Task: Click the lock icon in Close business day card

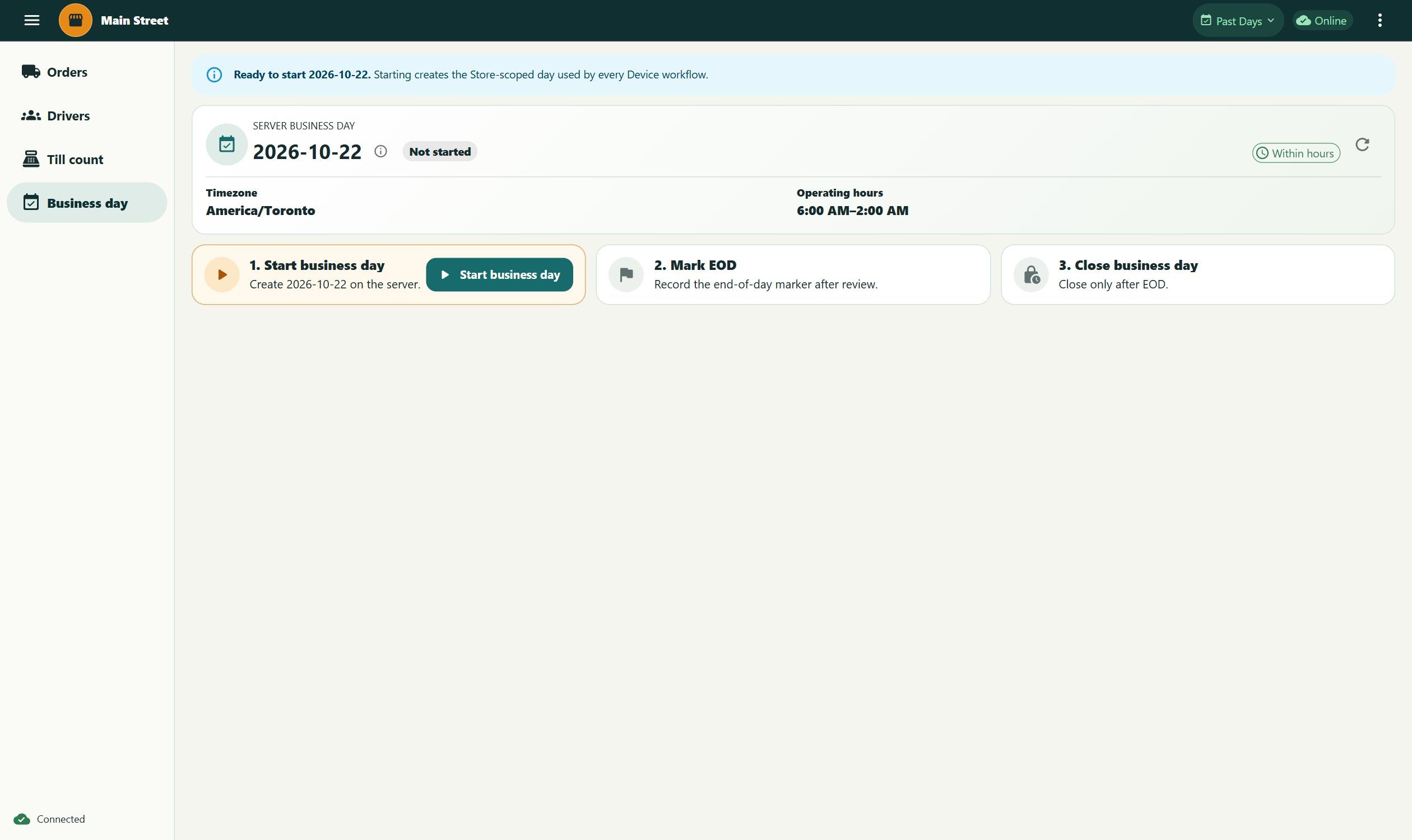Action: point(1031,274)
